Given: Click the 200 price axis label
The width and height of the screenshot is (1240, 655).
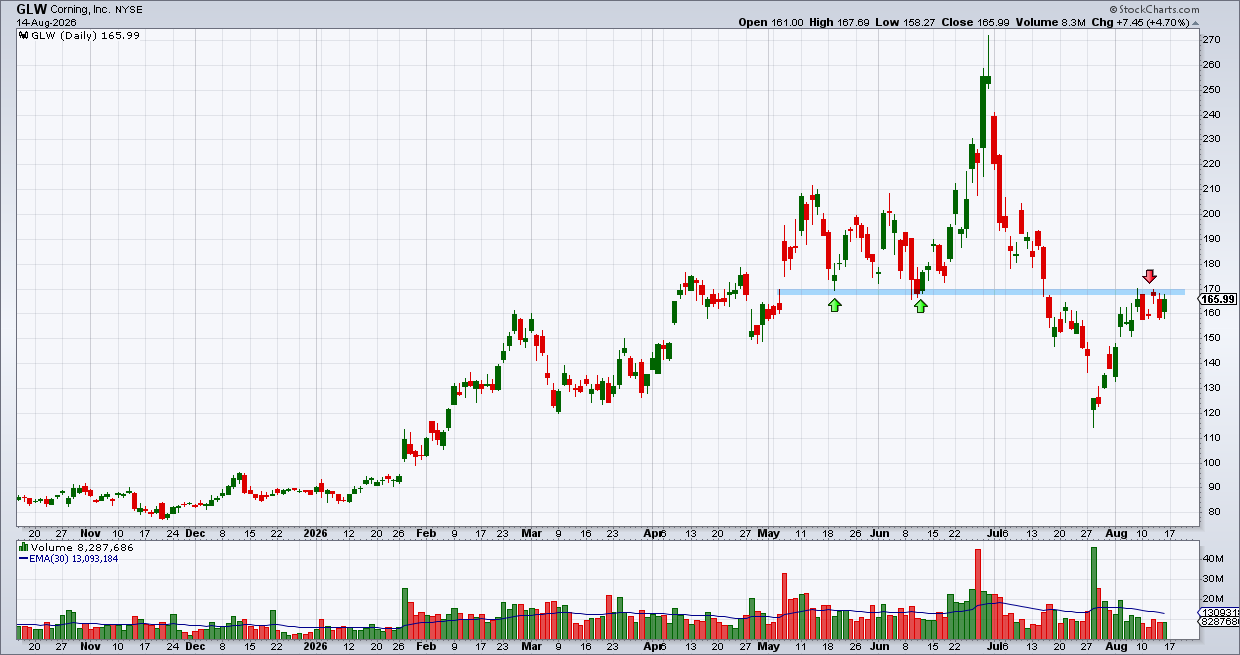Looking at the screenshot, I should [1211, 214].
